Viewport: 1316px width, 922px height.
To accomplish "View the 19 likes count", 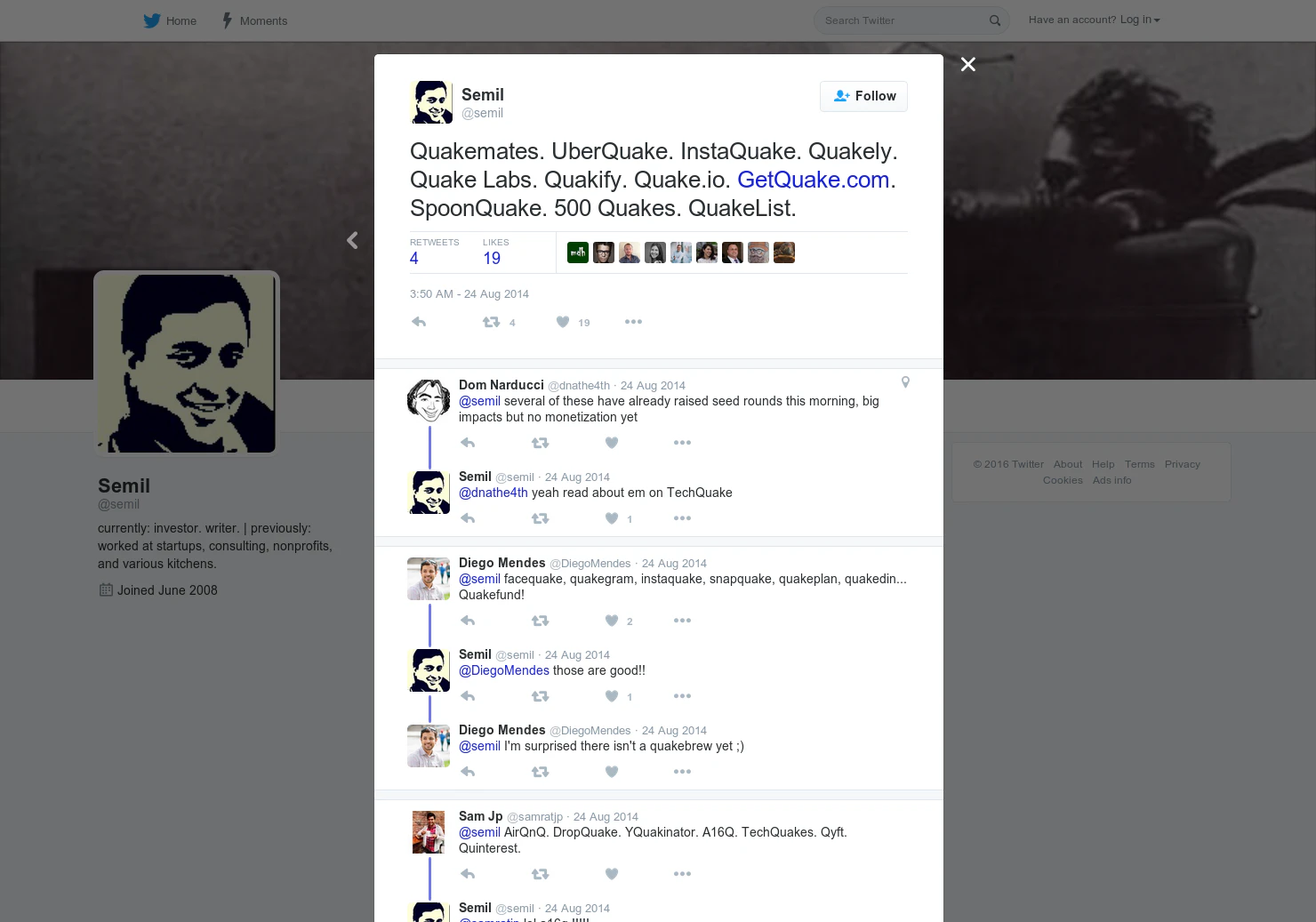I will (x=492, y=259).
